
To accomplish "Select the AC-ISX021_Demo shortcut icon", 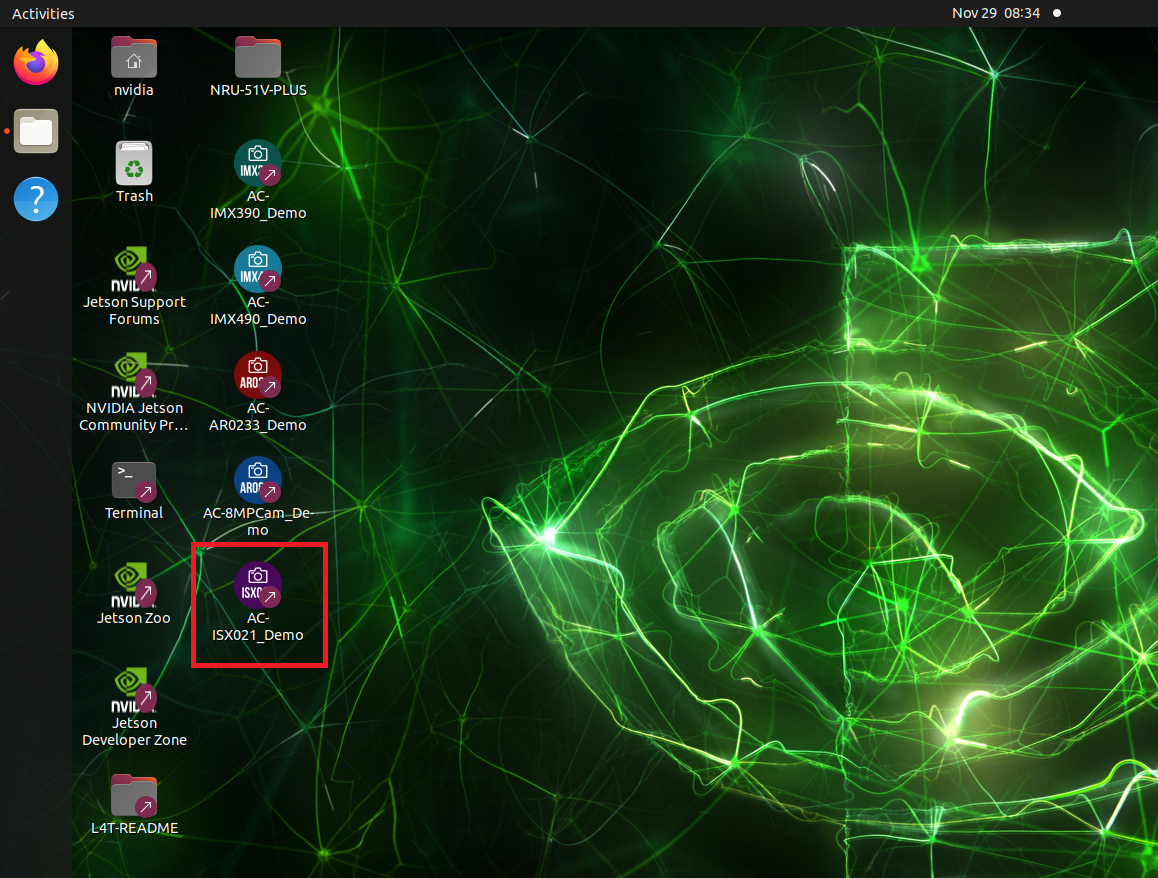I will pyautogui.click(x=258, y=587).
